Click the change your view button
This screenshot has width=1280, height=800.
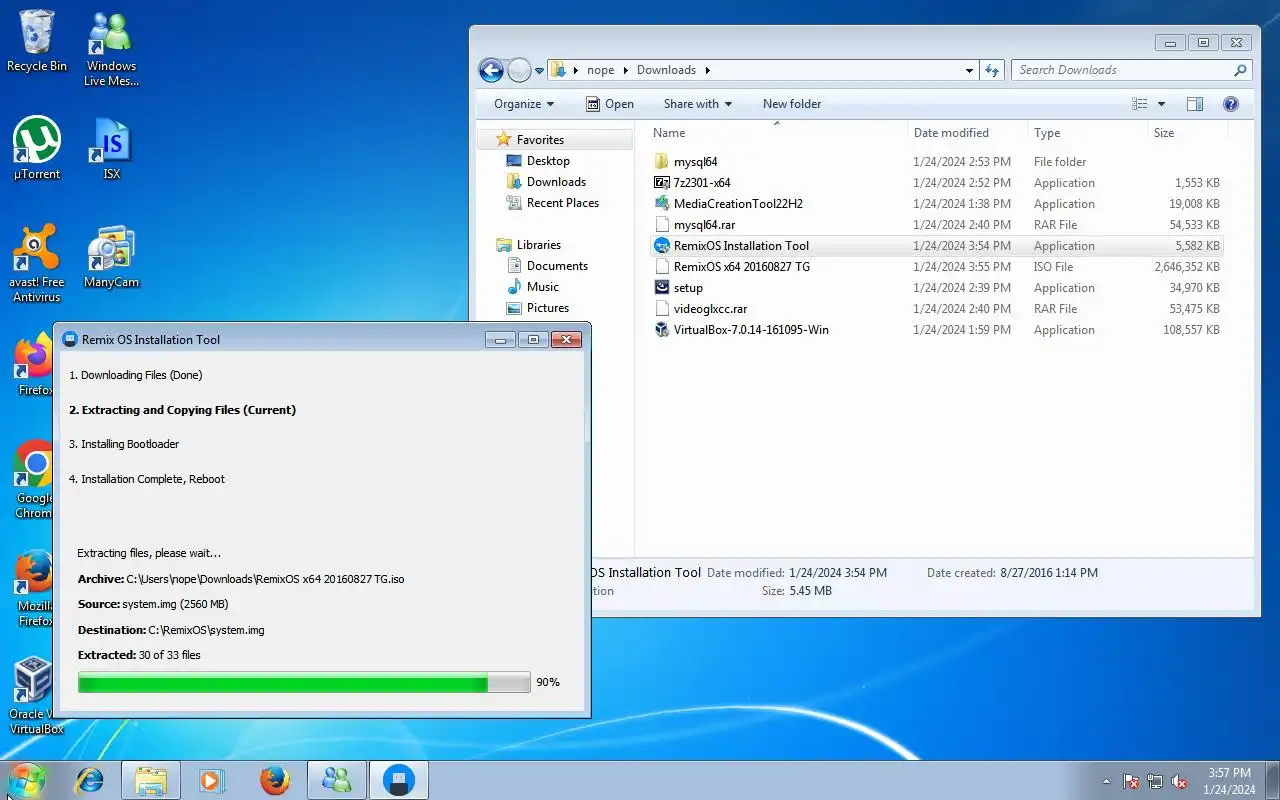(1140, 104)
